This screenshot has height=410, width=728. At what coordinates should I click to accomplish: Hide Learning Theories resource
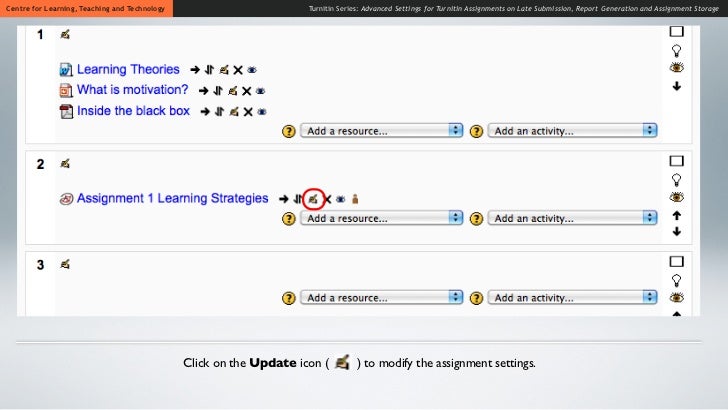click(x=252, y=70)
